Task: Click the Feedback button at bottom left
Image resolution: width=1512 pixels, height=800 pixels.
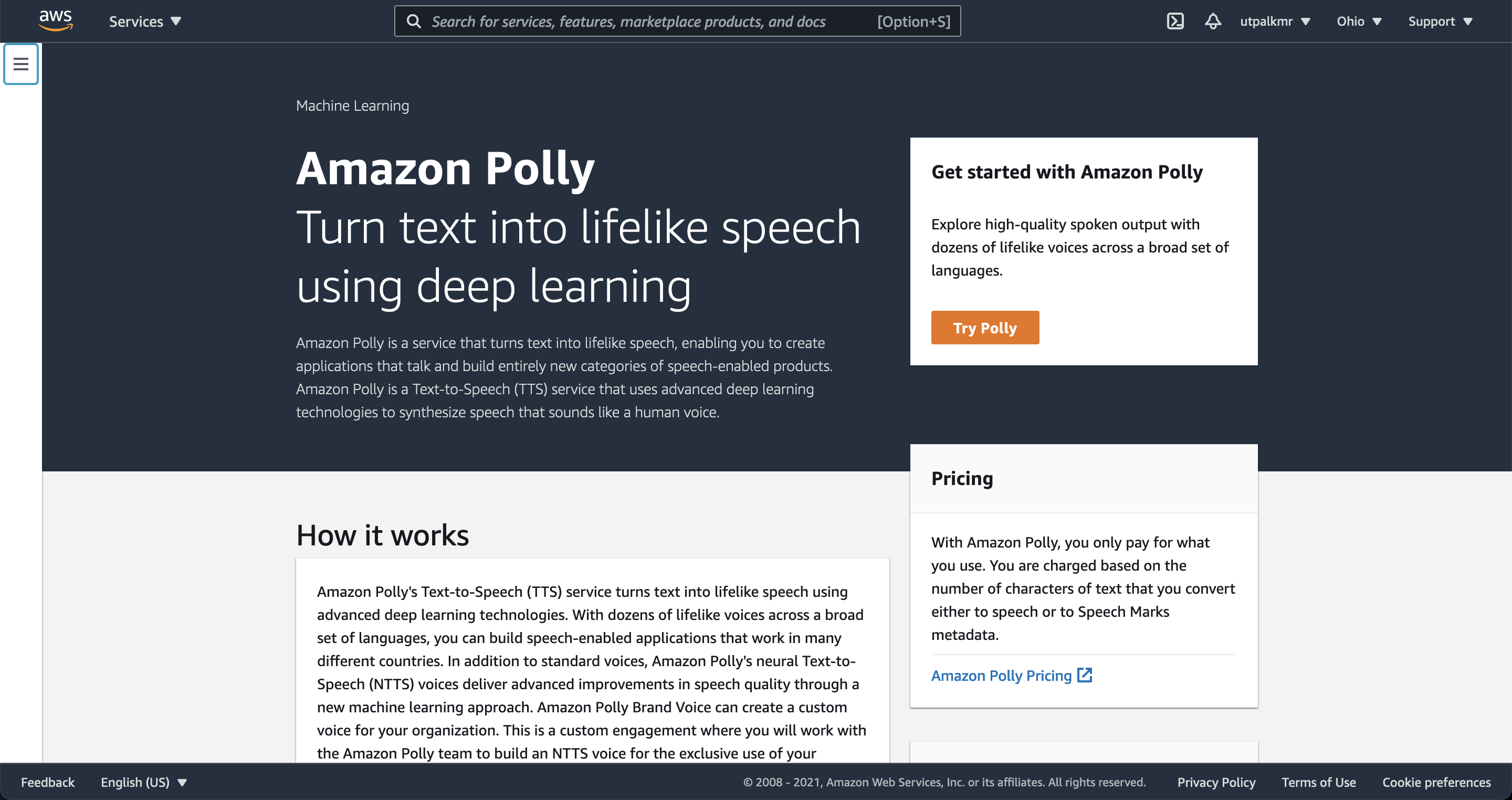Action: 48,782
